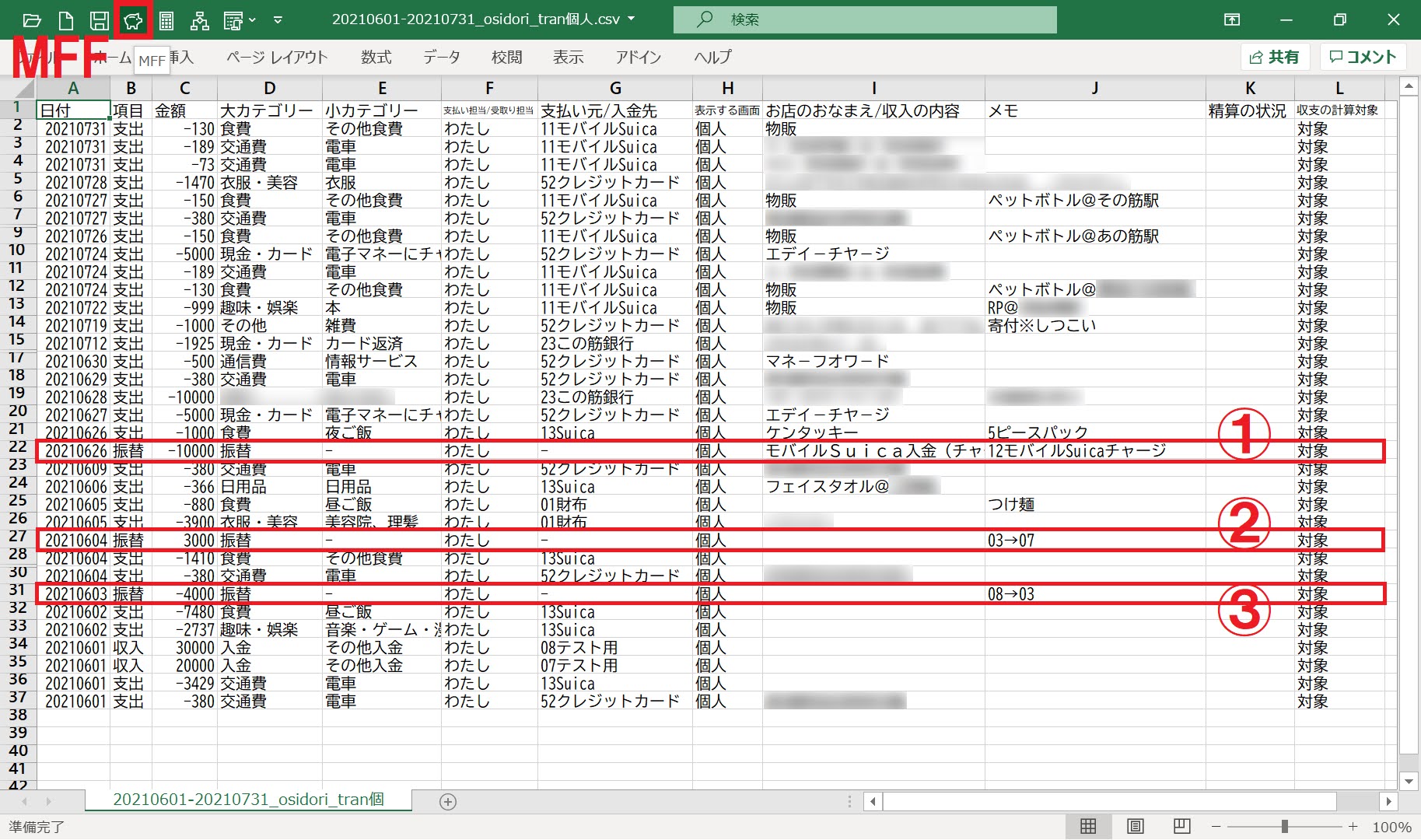Click the 共有 share button
This screenshot has height=840, width=1421.
coord(1275,57)
